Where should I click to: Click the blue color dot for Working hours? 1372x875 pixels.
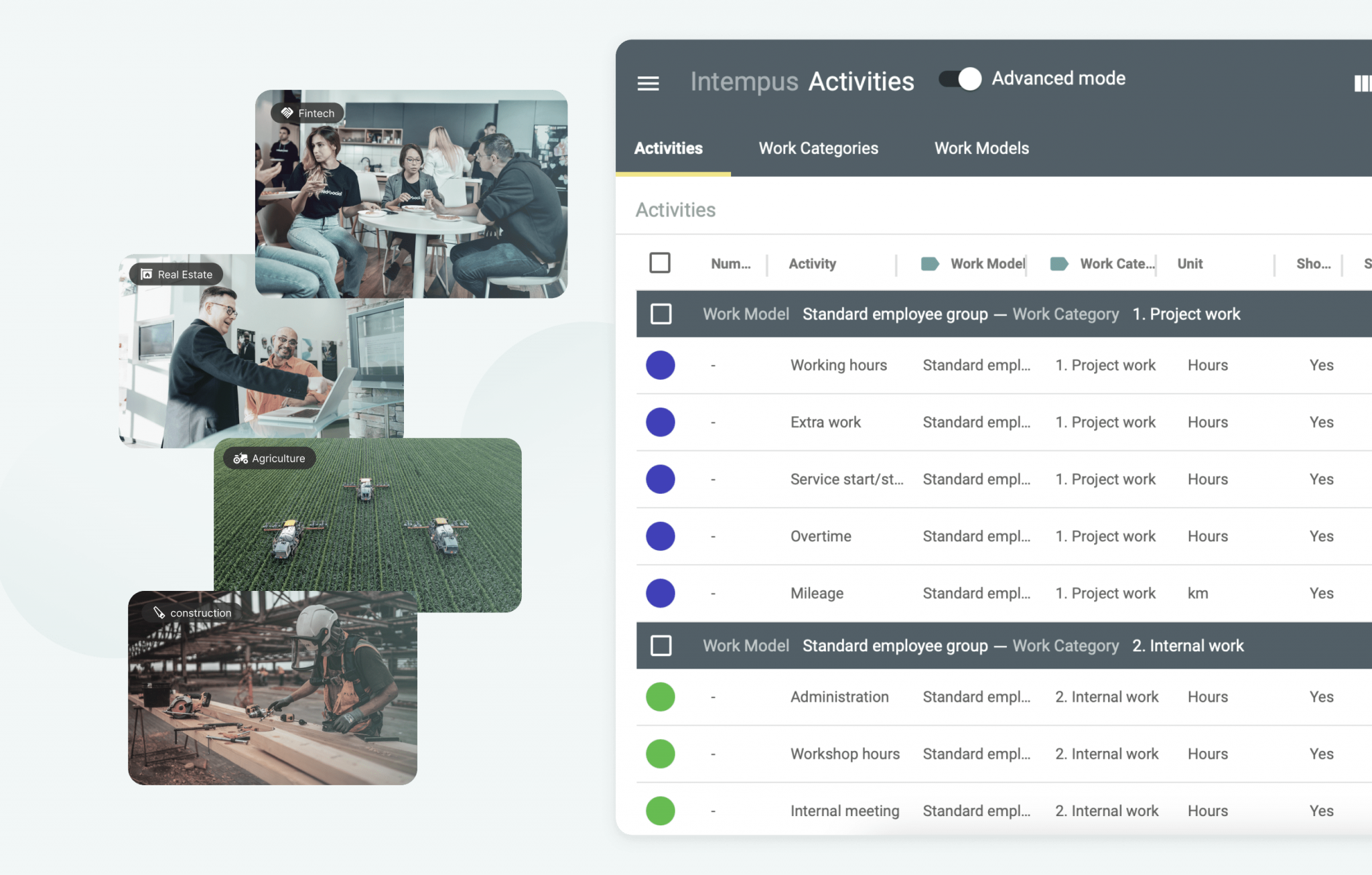(661, 365)
